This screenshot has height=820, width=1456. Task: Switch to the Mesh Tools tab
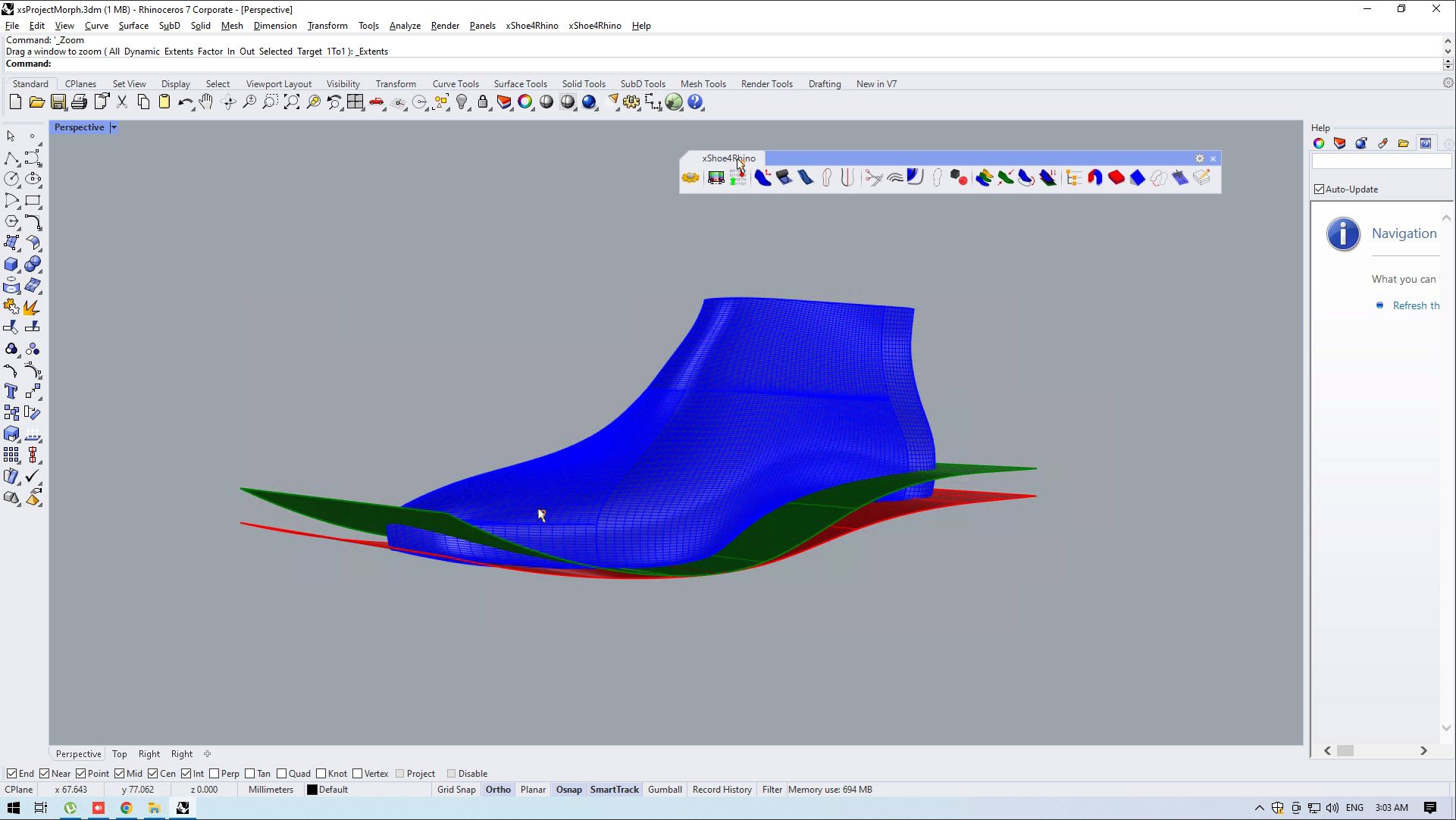[x=703, y=84]
